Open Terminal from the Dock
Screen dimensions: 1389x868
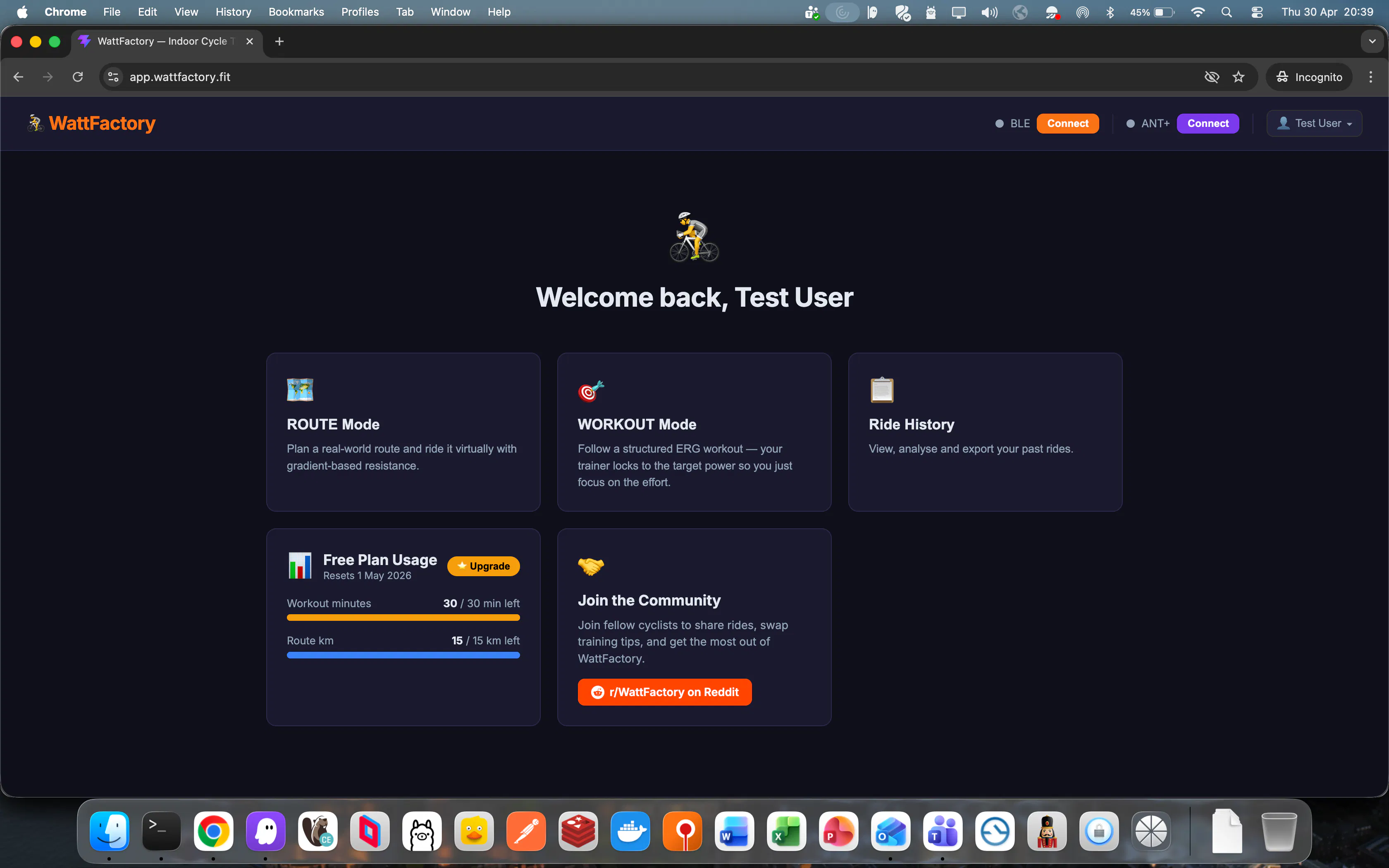click(161, 831)
